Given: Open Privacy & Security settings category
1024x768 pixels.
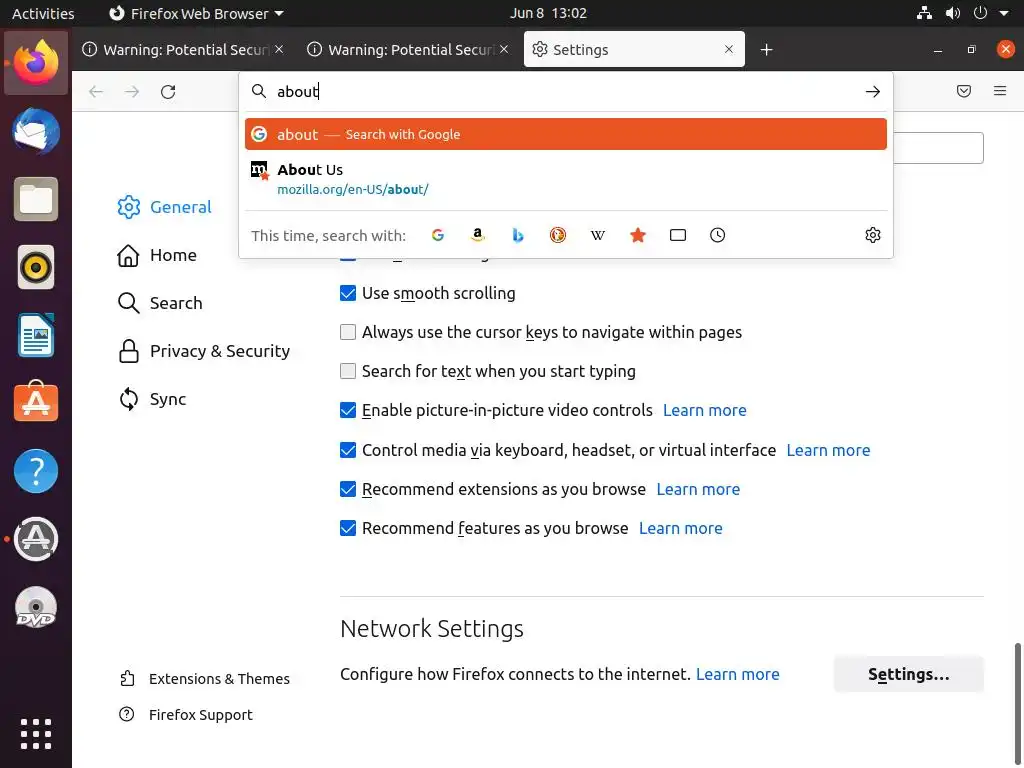Looking at the screenshot, I should (x=219, y=351).
